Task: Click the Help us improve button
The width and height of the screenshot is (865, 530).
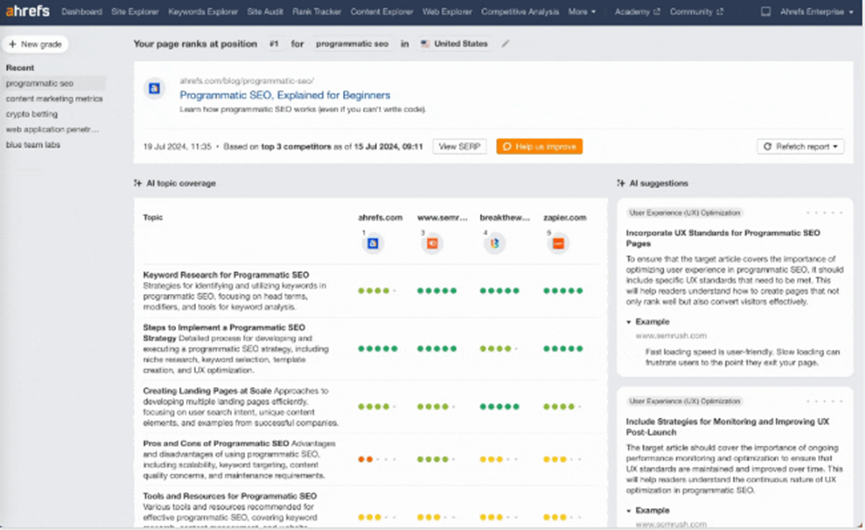Action: click(x=539, y=147)
